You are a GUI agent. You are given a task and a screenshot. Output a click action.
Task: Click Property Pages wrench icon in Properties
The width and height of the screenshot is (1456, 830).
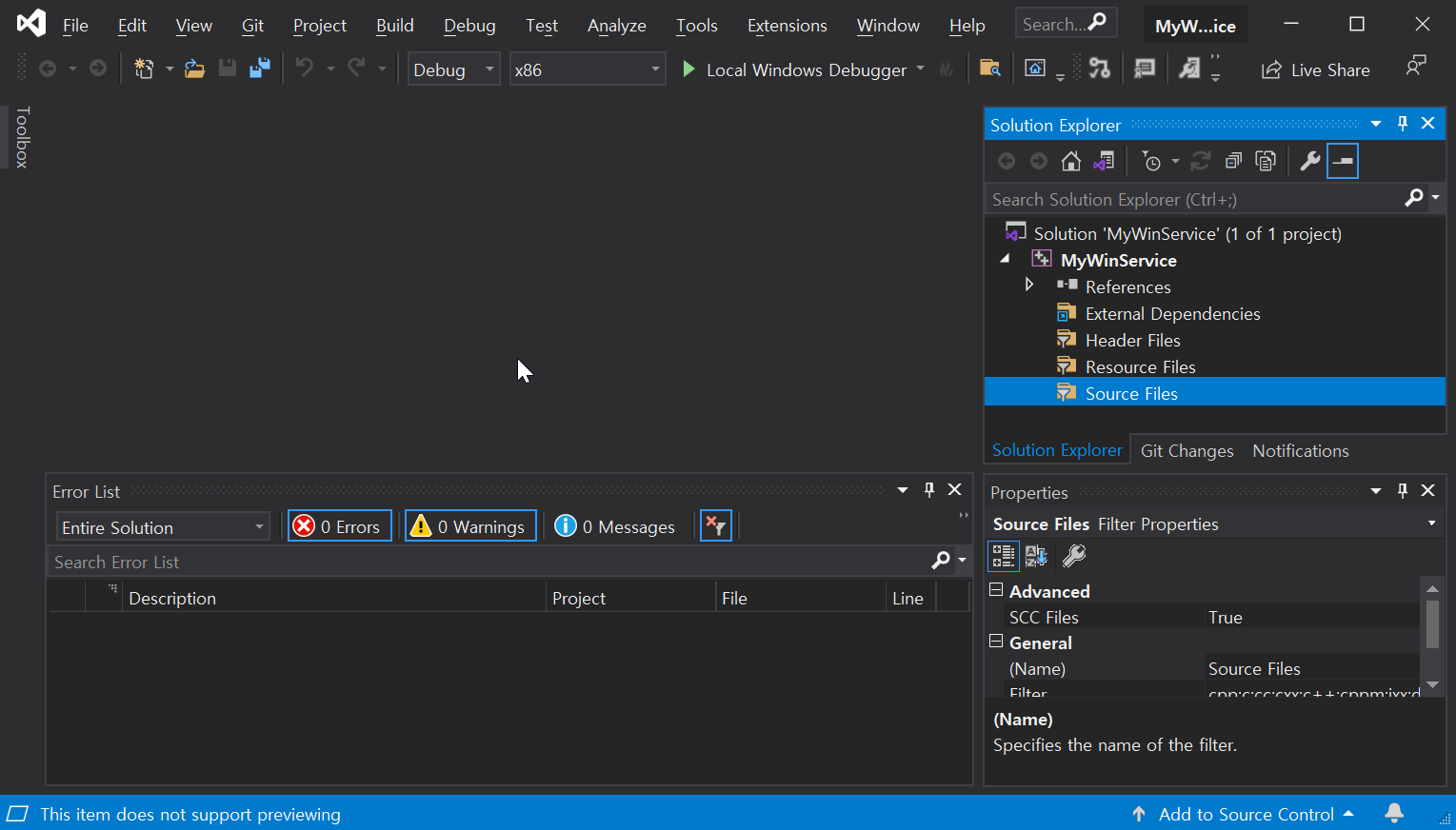pyautogui.click(x=1074, y=556)
